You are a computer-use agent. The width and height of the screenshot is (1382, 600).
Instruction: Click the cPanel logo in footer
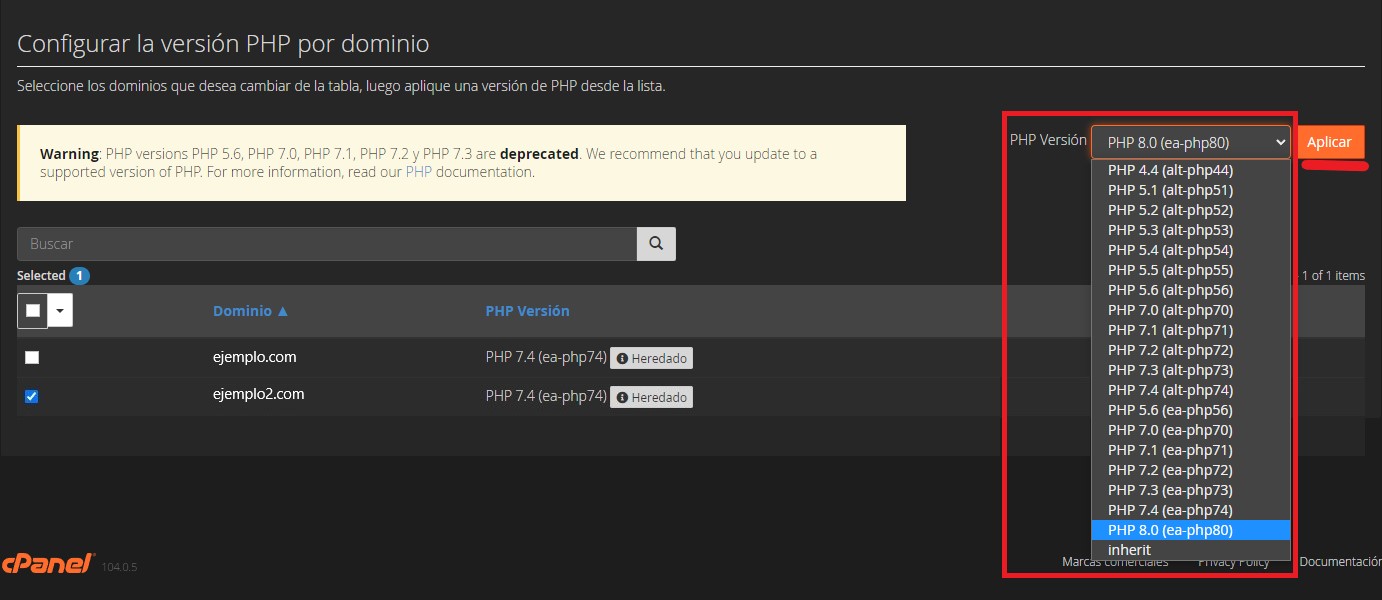pyautogui.click(x=48, y=563)
